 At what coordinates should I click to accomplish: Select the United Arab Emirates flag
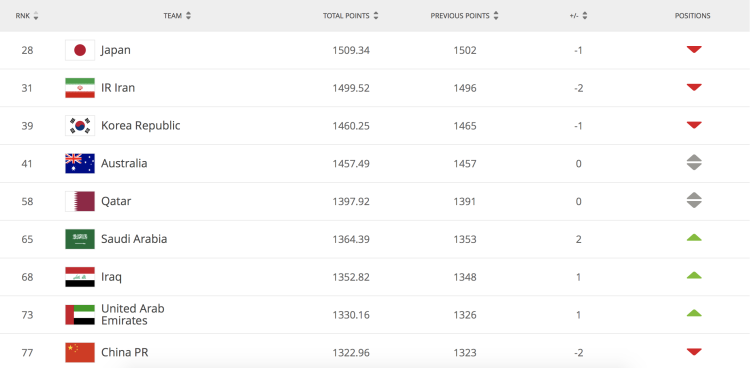pyautogui.click(x=80, y=315)
